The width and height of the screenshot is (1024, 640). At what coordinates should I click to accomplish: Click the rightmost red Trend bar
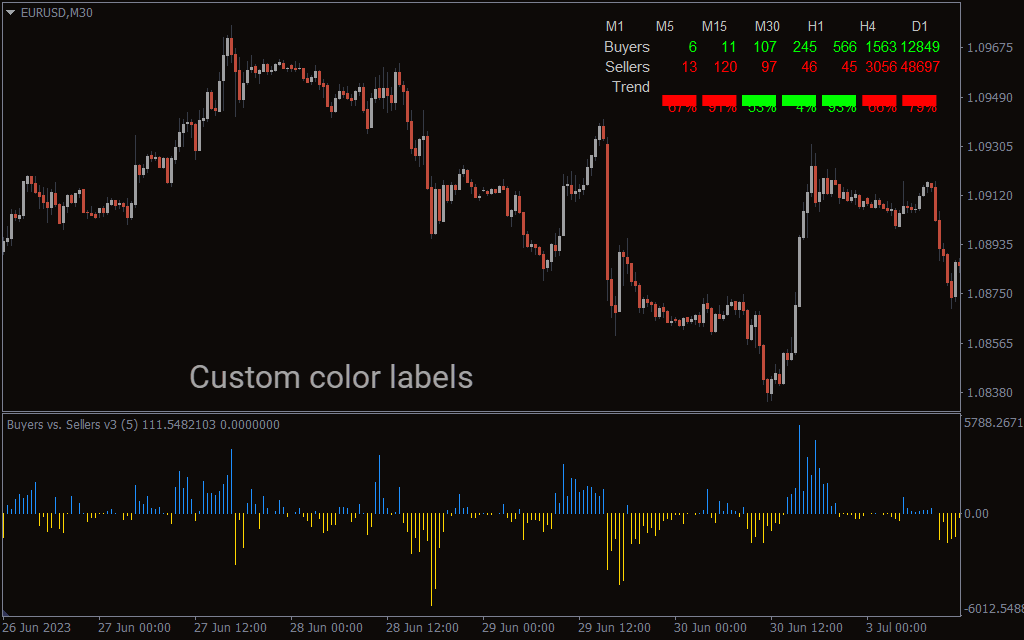click(919, 100)
